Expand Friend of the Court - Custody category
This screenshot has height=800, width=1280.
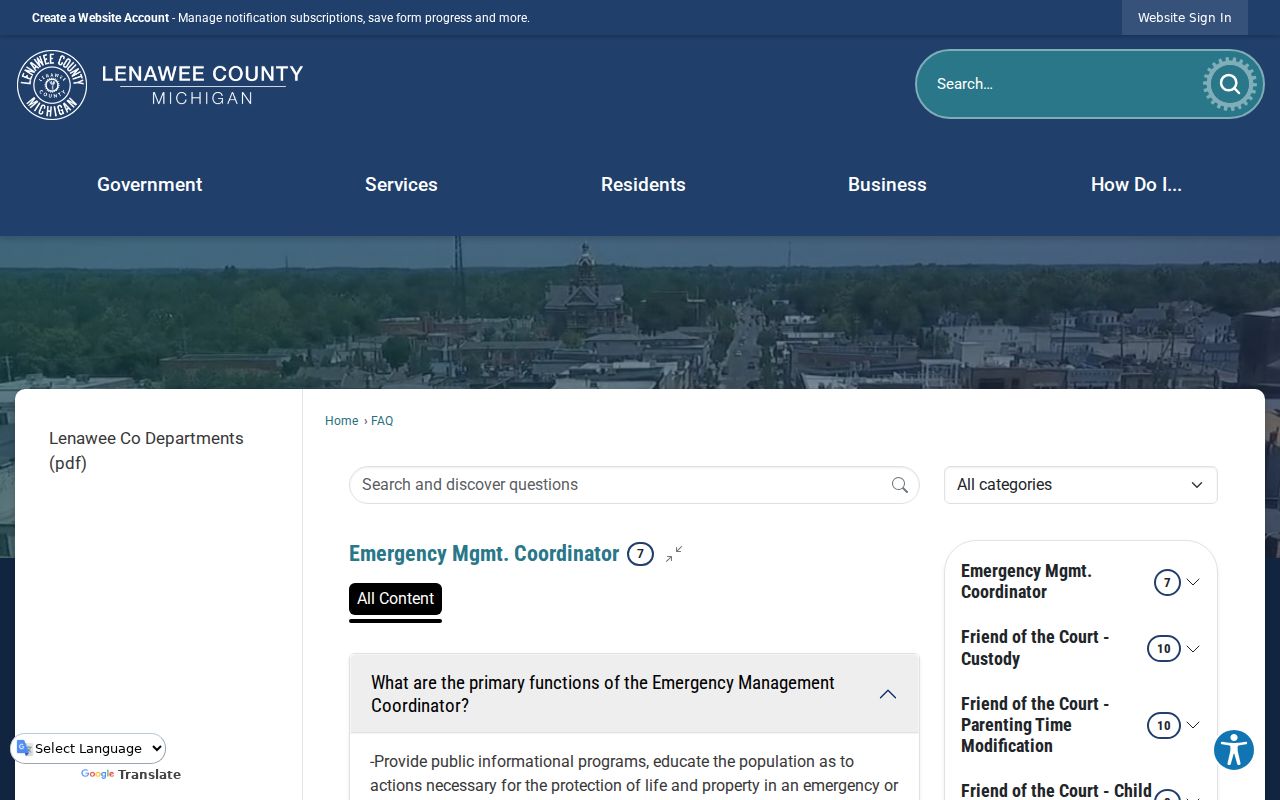(1193, 648)
